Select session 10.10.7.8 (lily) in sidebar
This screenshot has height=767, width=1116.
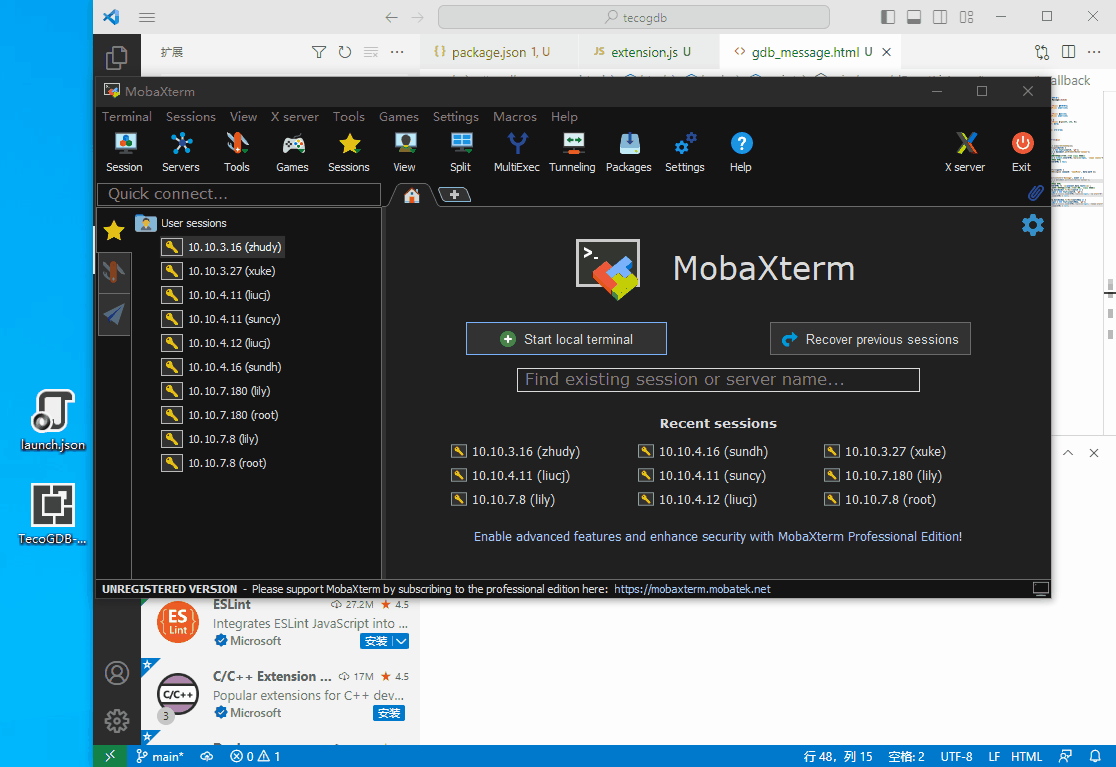(211, 439)
